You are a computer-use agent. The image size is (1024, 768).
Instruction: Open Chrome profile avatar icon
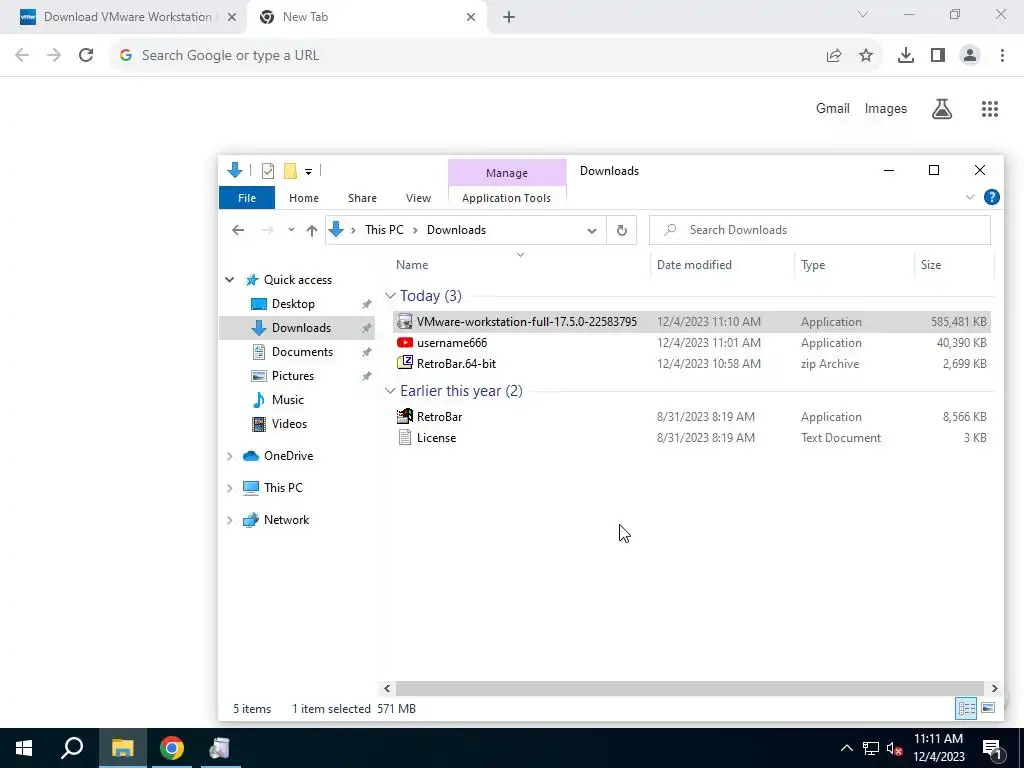coord(970,56)
